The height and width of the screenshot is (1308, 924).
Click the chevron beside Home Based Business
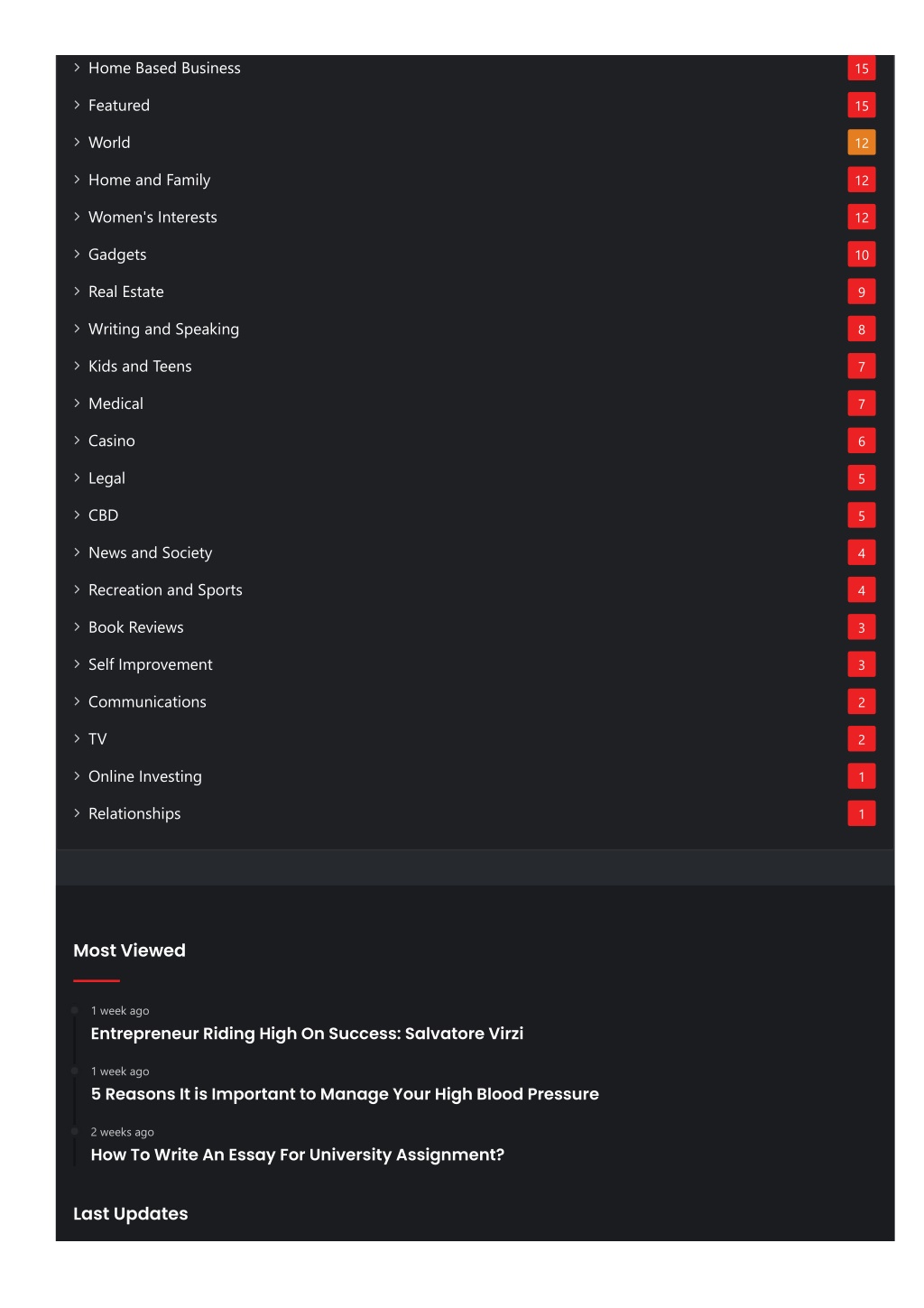77,68
